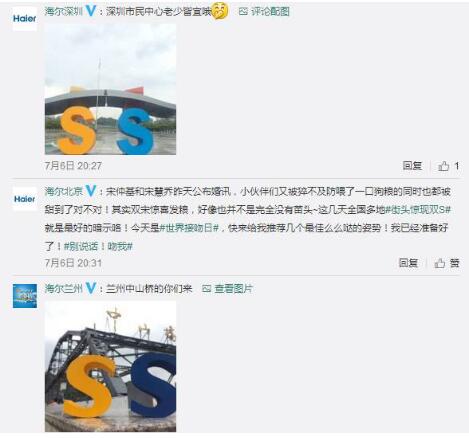Image resolution: width=469 pixels, height=438 pixels.
Task: Open hashtag #街头惊现双S#
Action: pos(418,210)
